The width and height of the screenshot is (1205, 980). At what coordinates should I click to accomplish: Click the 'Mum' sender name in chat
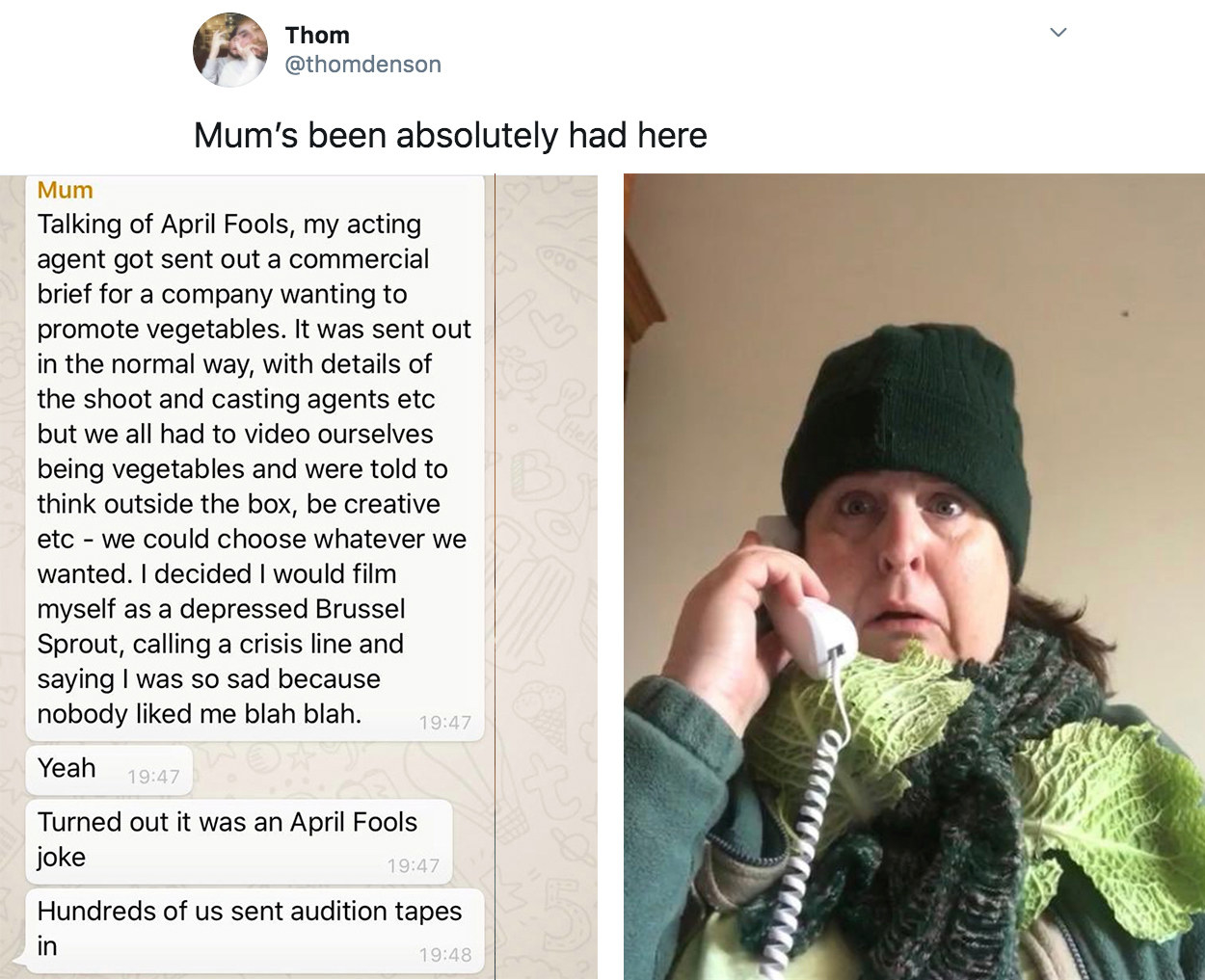coord(66,190)
